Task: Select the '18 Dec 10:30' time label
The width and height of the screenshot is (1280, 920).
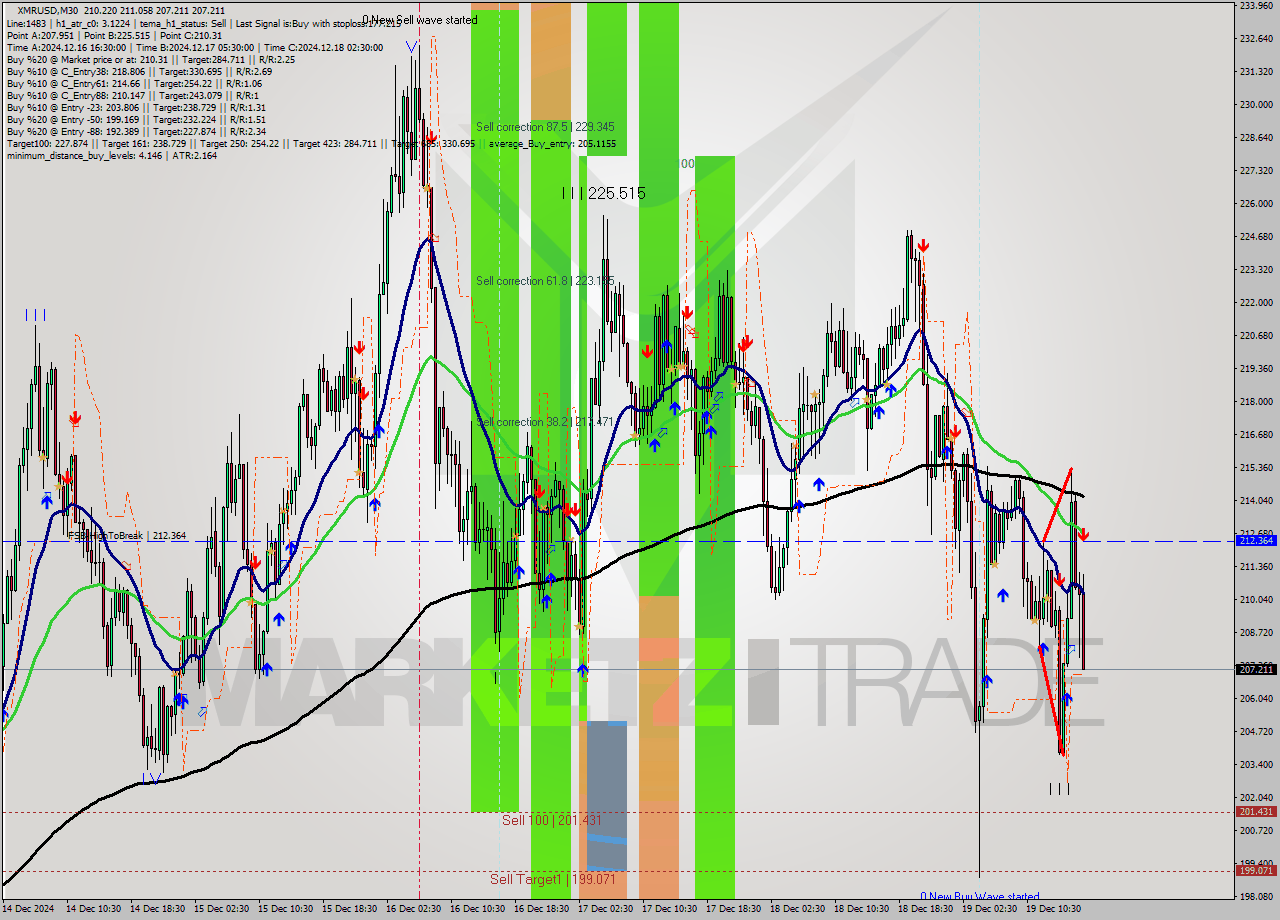Action: [x=862, y=909]
